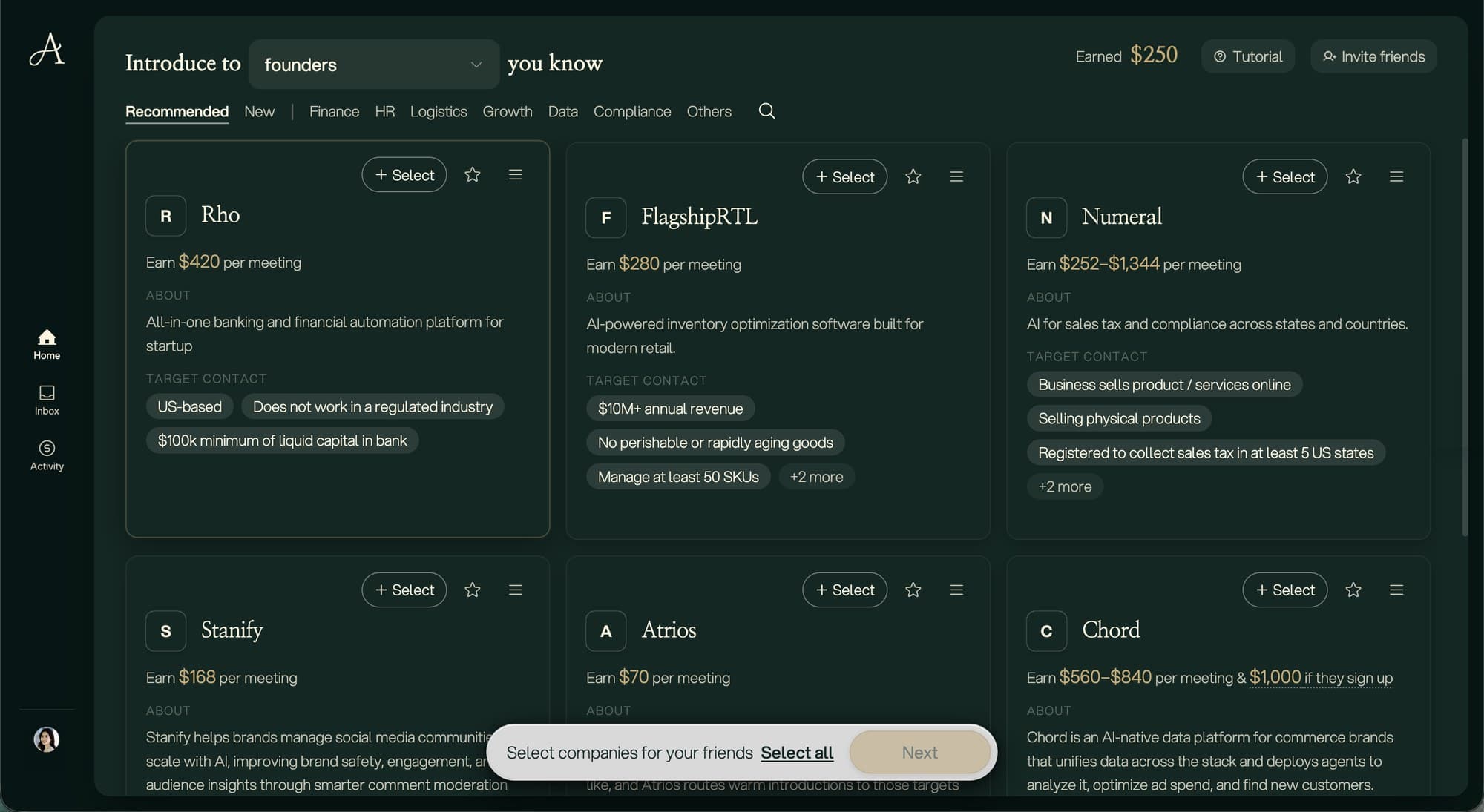The image size is (1484, 812).
Task: Go to Home in the sidebar
Action: click(x=47, y=345)
